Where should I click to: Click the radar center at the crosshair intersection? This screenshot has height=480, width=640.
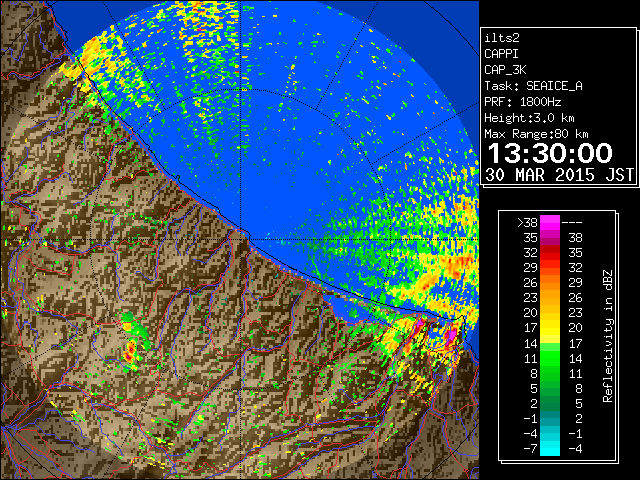(240, 239)
